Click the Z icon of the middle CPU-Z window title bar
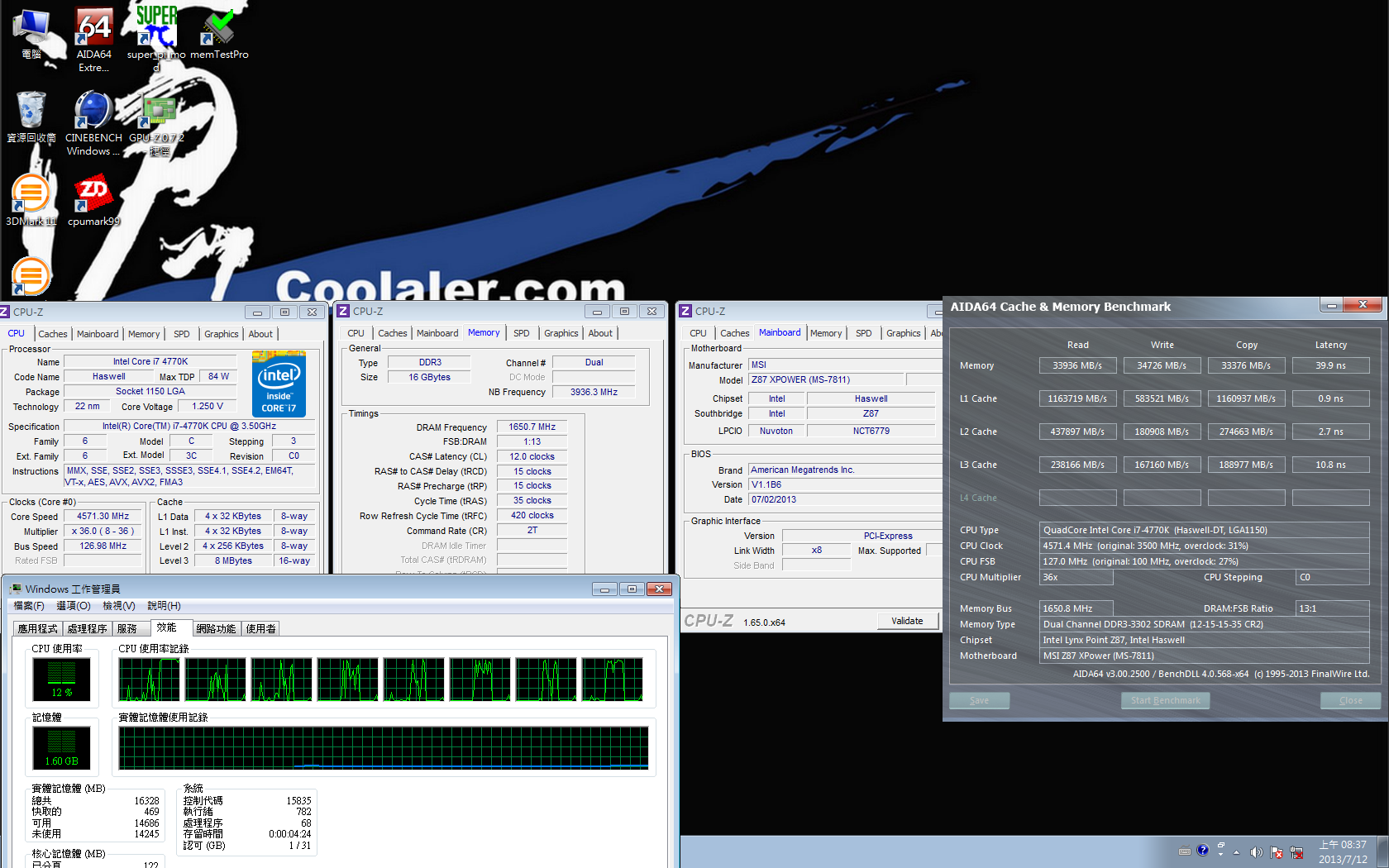Image resolution: width=1389 pixels, height=868 pixels. pyautogui.click(x=343, y=312)
